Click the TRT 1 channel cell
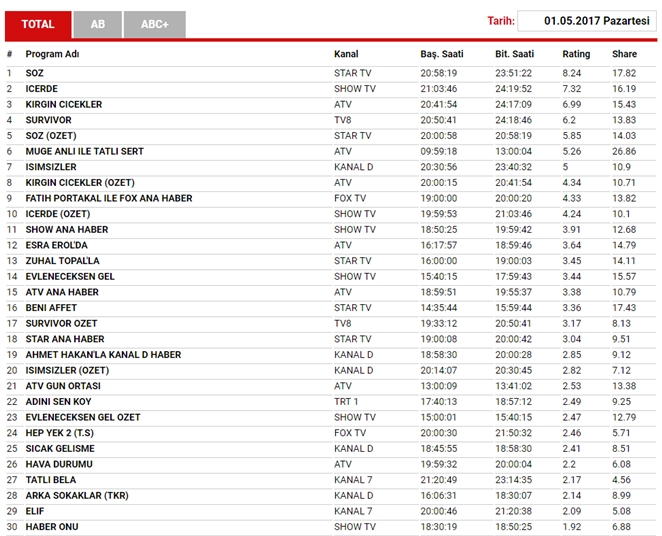 pos(346,401)
